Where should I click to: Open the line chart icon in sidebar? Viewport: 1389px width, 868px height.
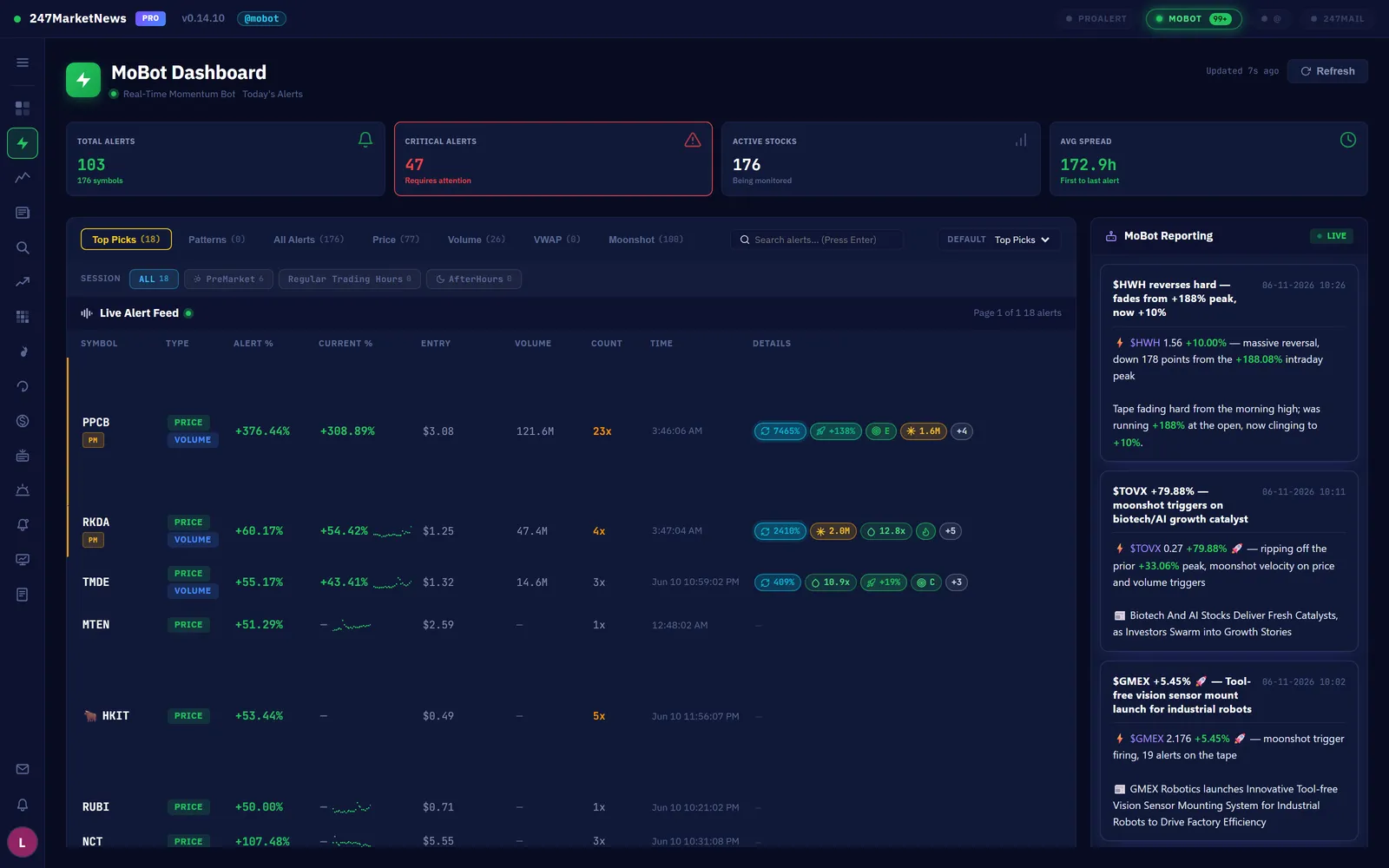[x=23, y=177]
